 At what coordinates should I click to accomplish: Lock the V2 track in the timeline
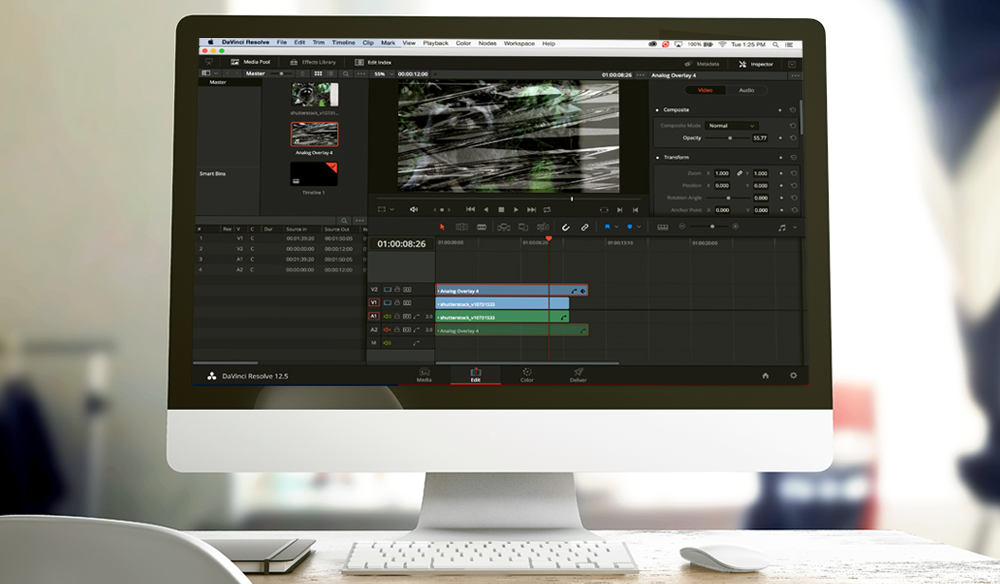(397, 288)
